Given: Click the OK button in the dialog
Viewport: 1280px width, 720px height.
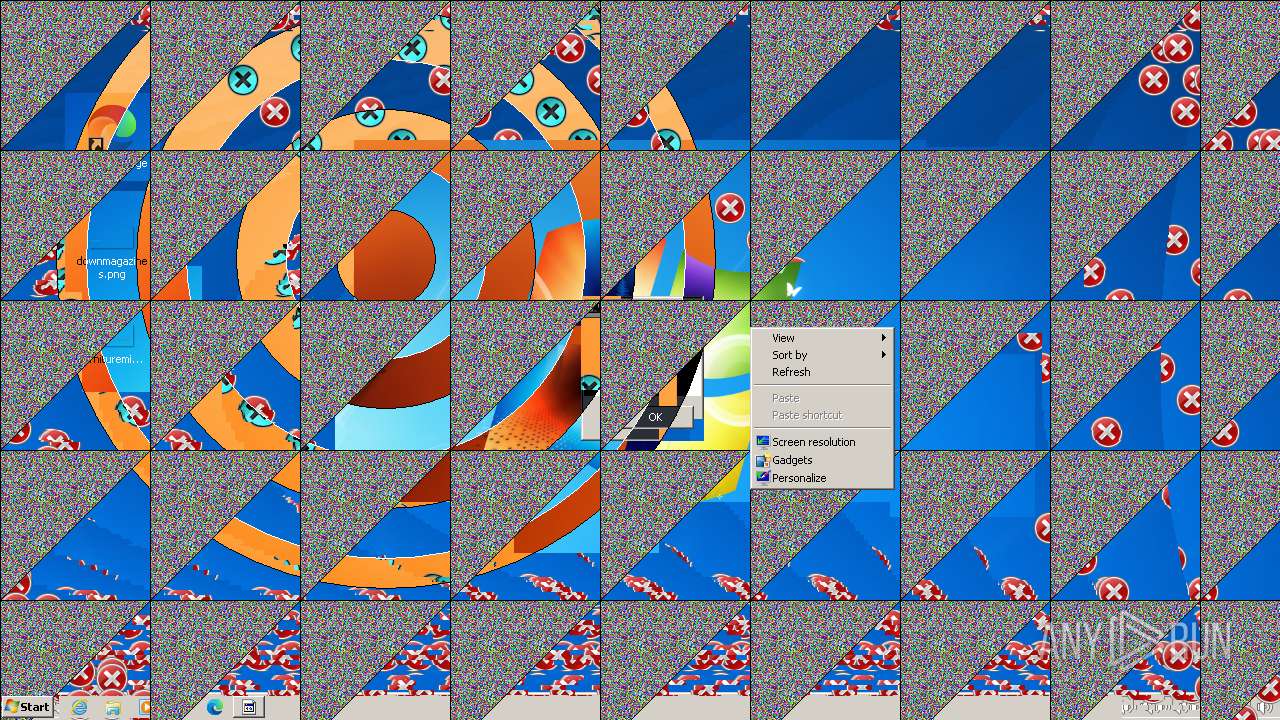Looking at the screenshot, I should click(x=655, y=417).
